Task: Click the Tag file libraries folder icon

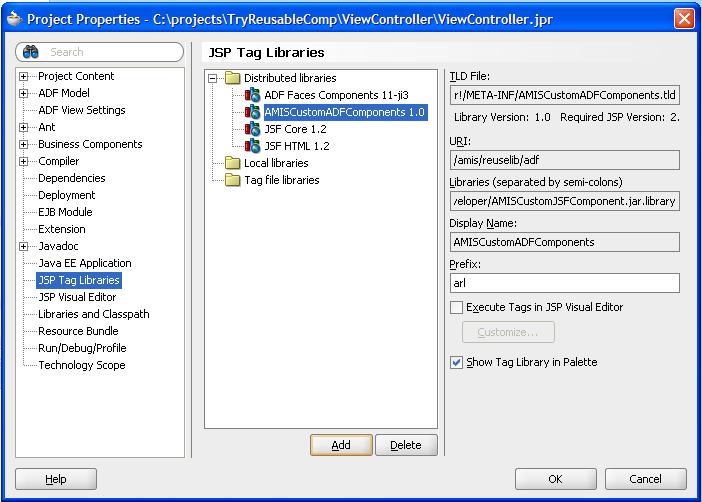Action: tap(233, 180)
